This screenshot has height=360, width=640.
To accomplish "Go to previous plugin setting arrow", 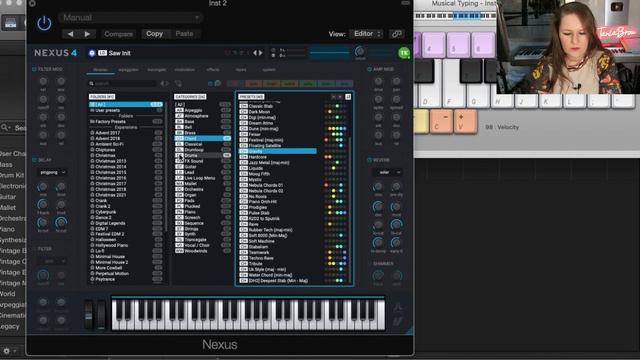I will (70, 34).
